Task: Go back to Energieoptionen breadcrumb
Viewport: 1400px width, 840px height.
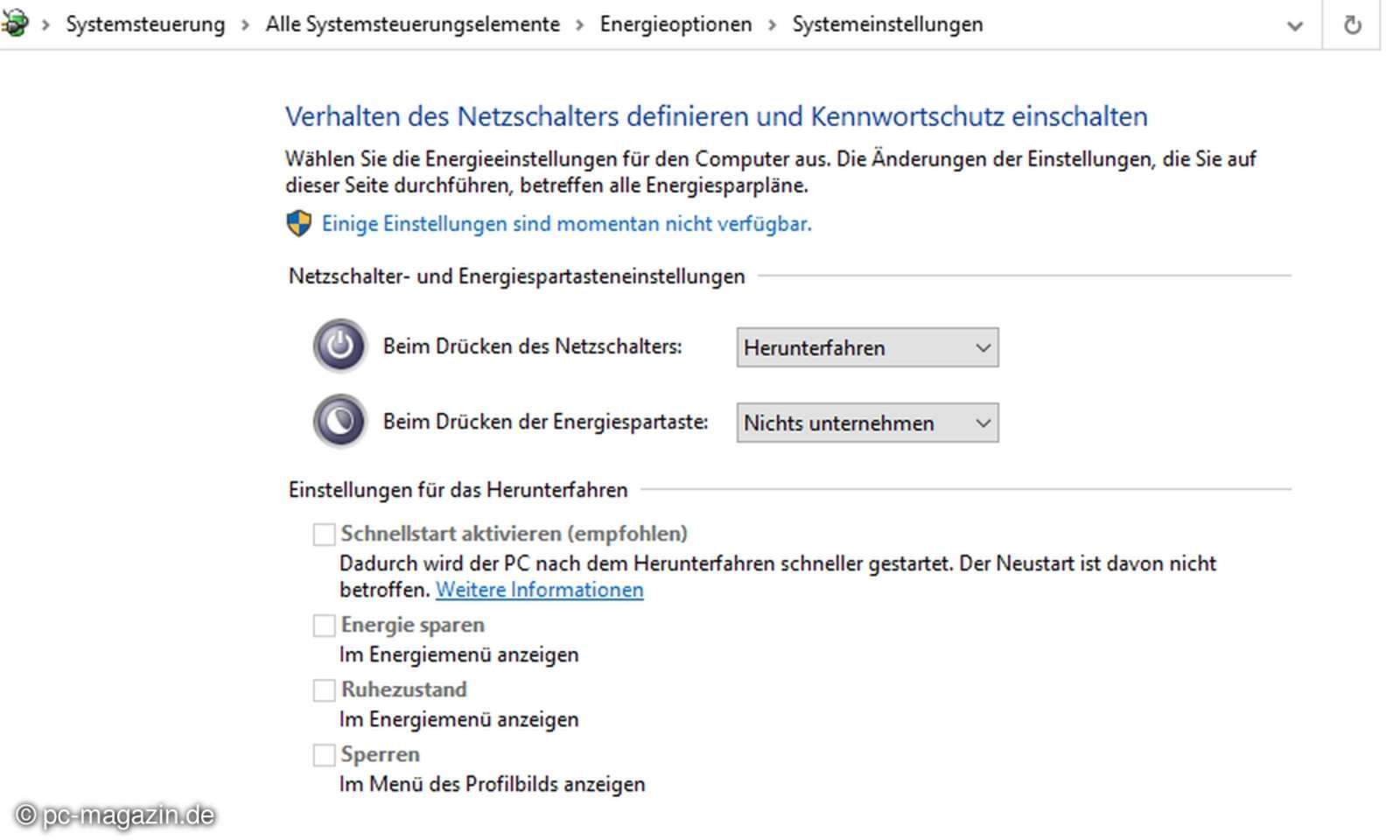Action: coord(675,24)
